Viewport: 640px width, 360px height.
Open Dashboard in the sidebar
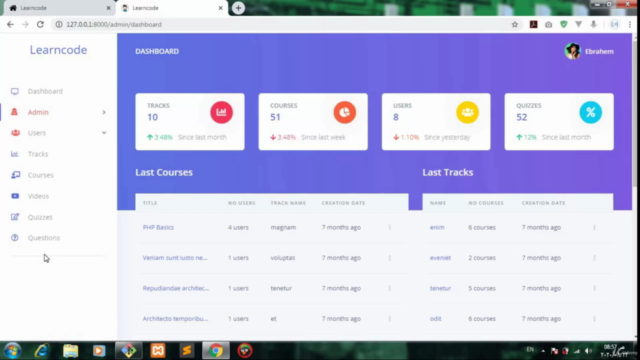point(45,91)
